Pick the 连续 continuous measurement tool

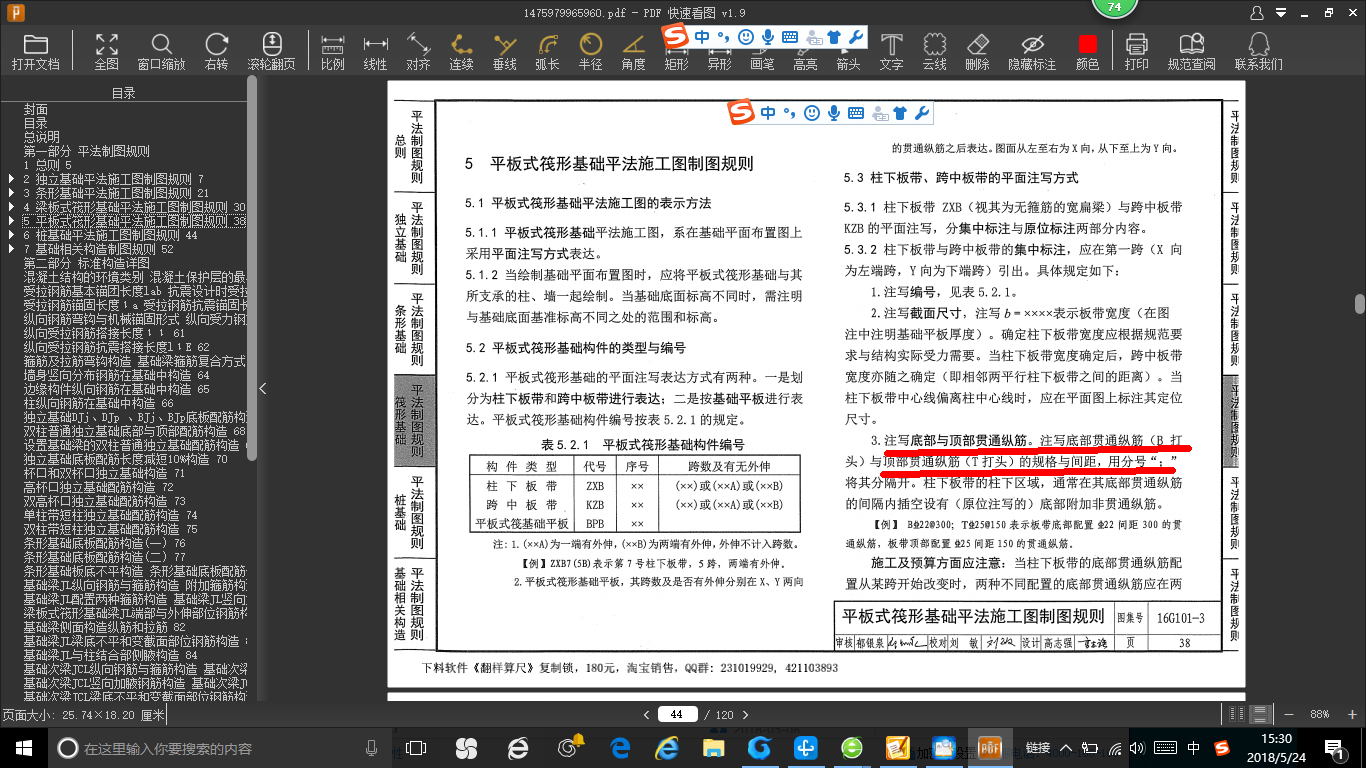pos(461,51)
